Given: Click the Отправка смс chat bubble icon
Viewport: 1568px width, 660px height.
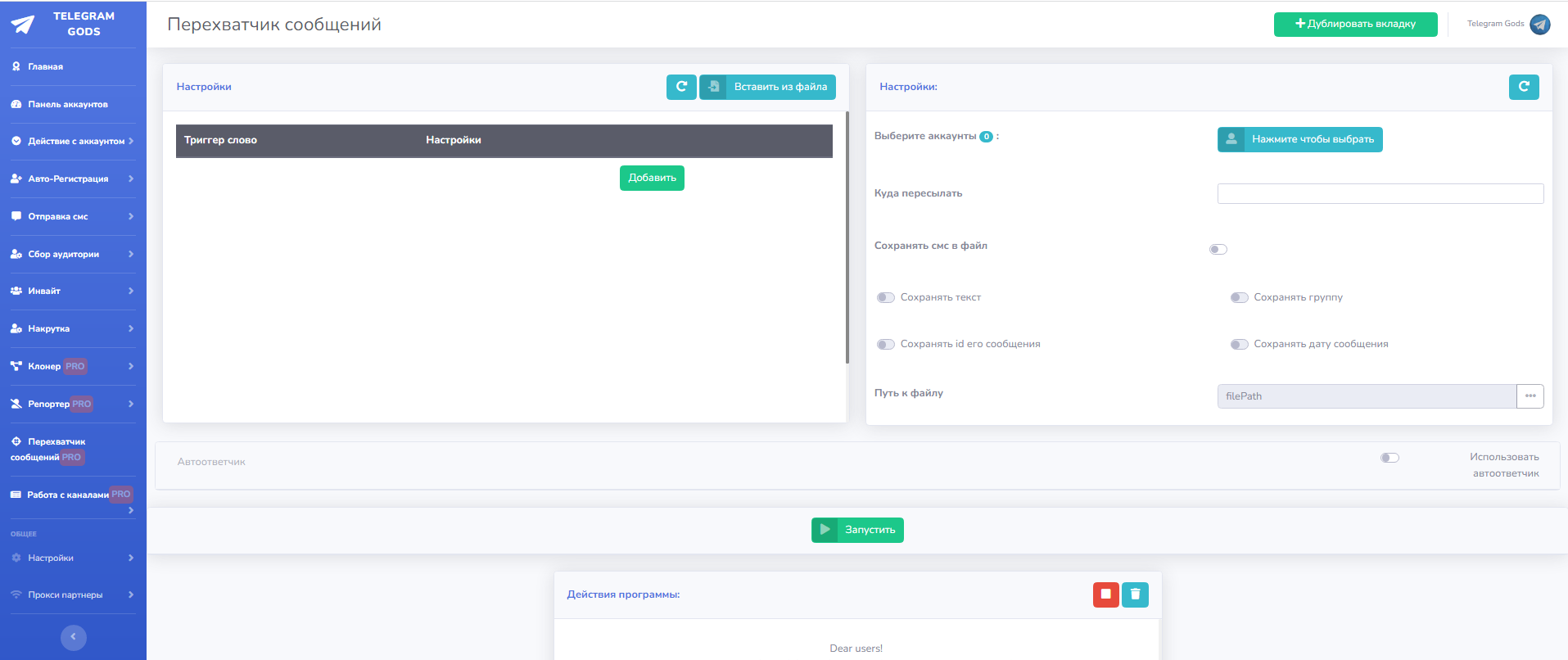Looking at the screenshot, I should [x=16, y=216].
